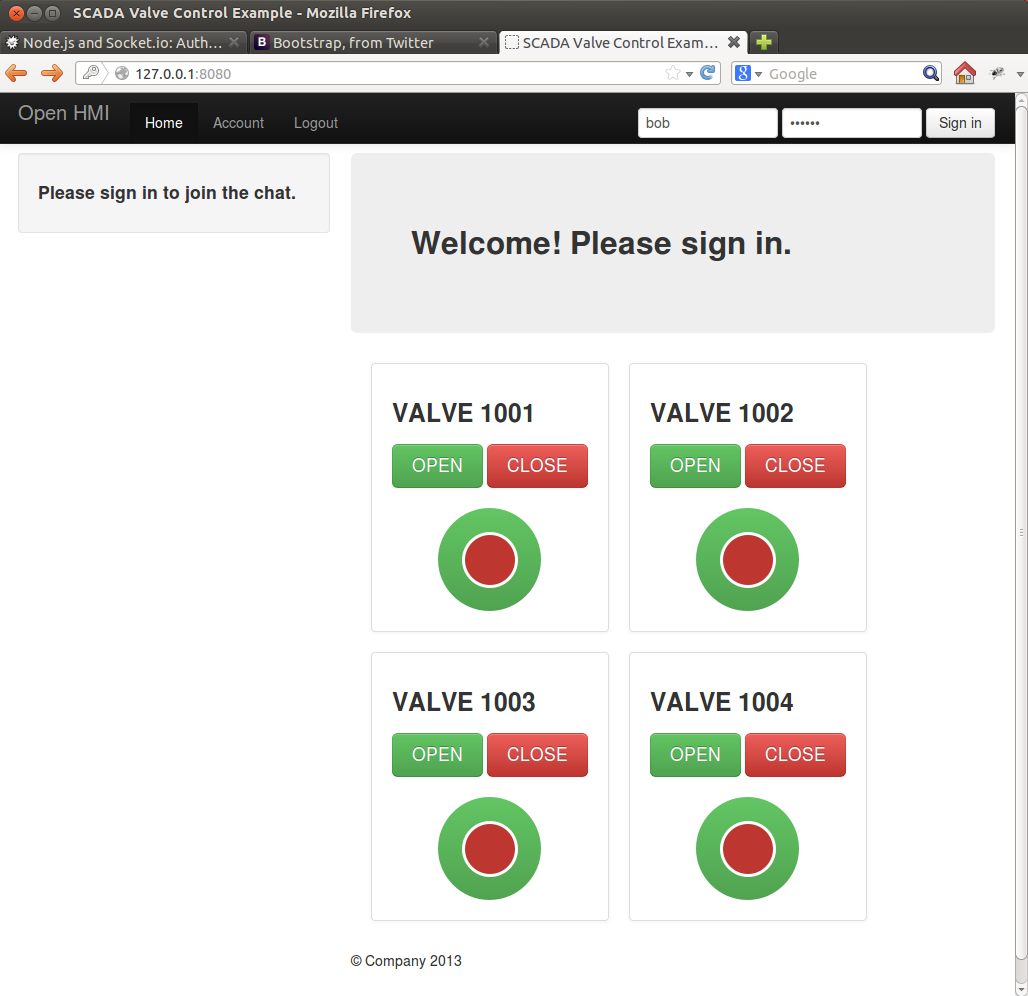Open the Firefox Home icon
Screen dimensions: 1028x996
point(964,73)
